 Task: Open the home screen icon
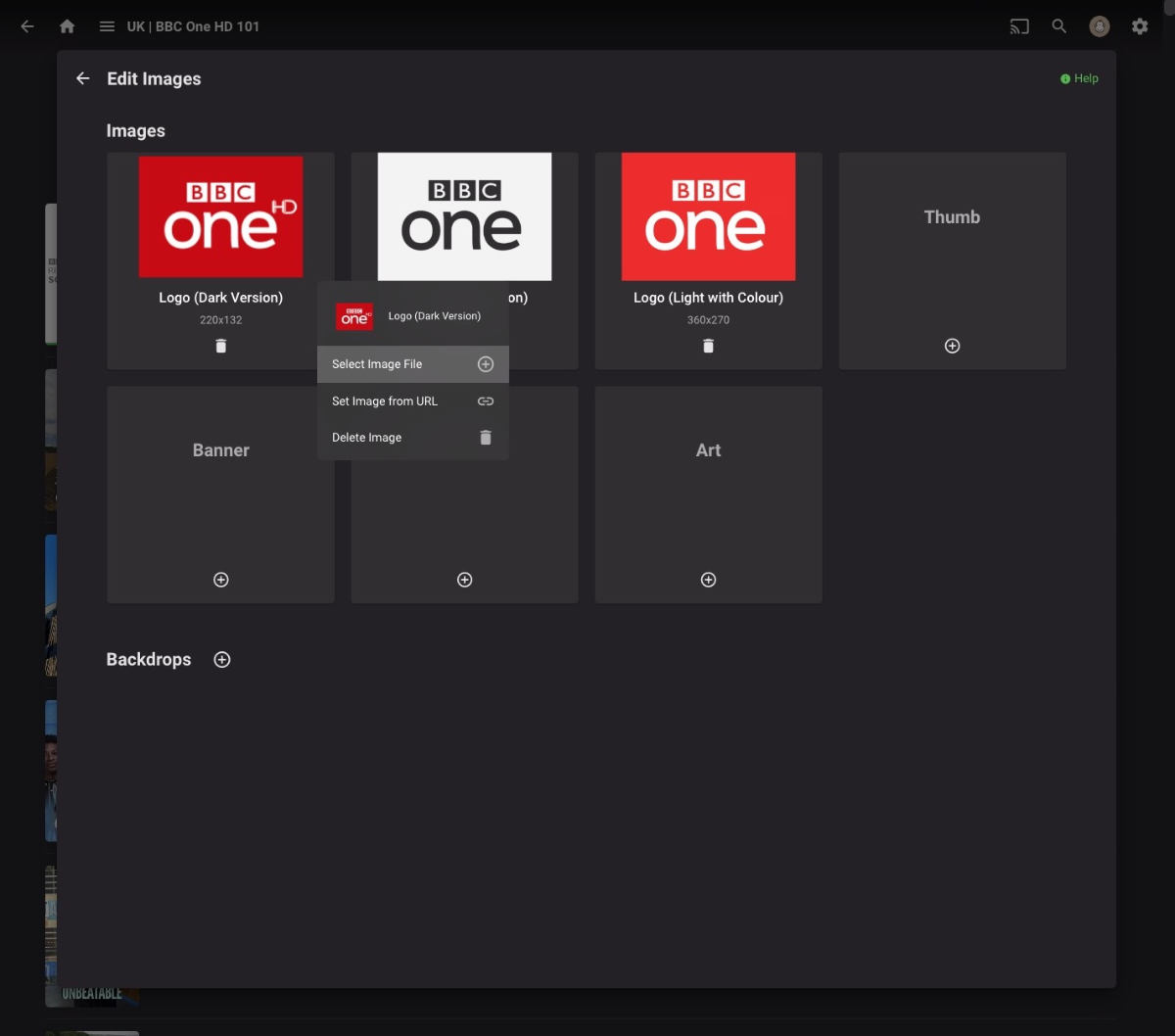(x=68, y=26)
